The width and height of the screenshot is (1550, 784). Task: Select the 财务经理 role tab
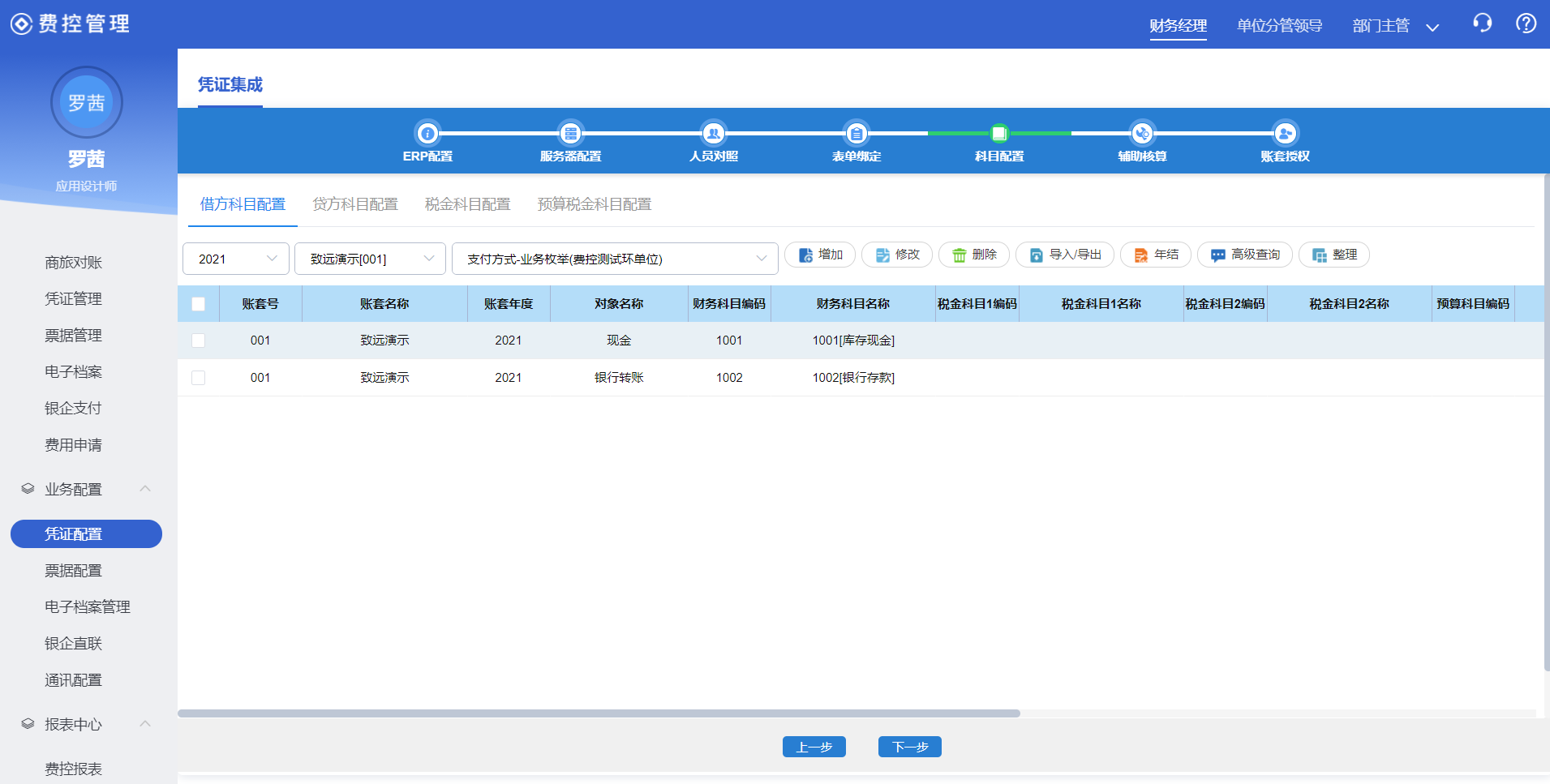(1178, 25)
